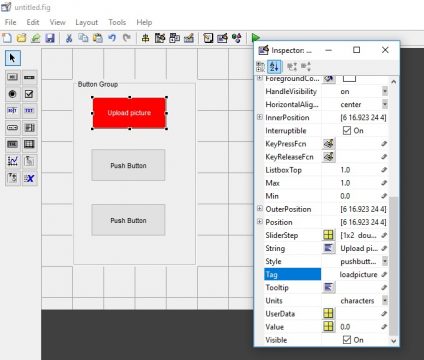The width and height of the screenshot is (424, 360).
Task: Expand the OuterPosition property
Action: click(260, 209)
